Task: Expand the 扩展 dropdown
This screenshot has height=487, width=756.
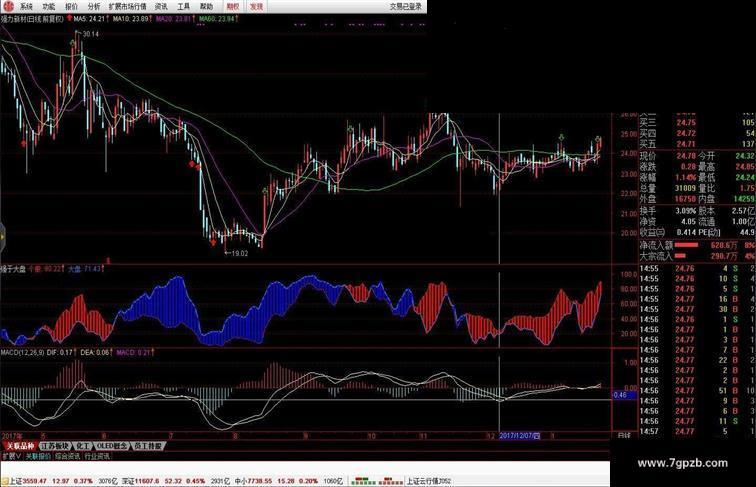Action: click(x=12, y=456)
